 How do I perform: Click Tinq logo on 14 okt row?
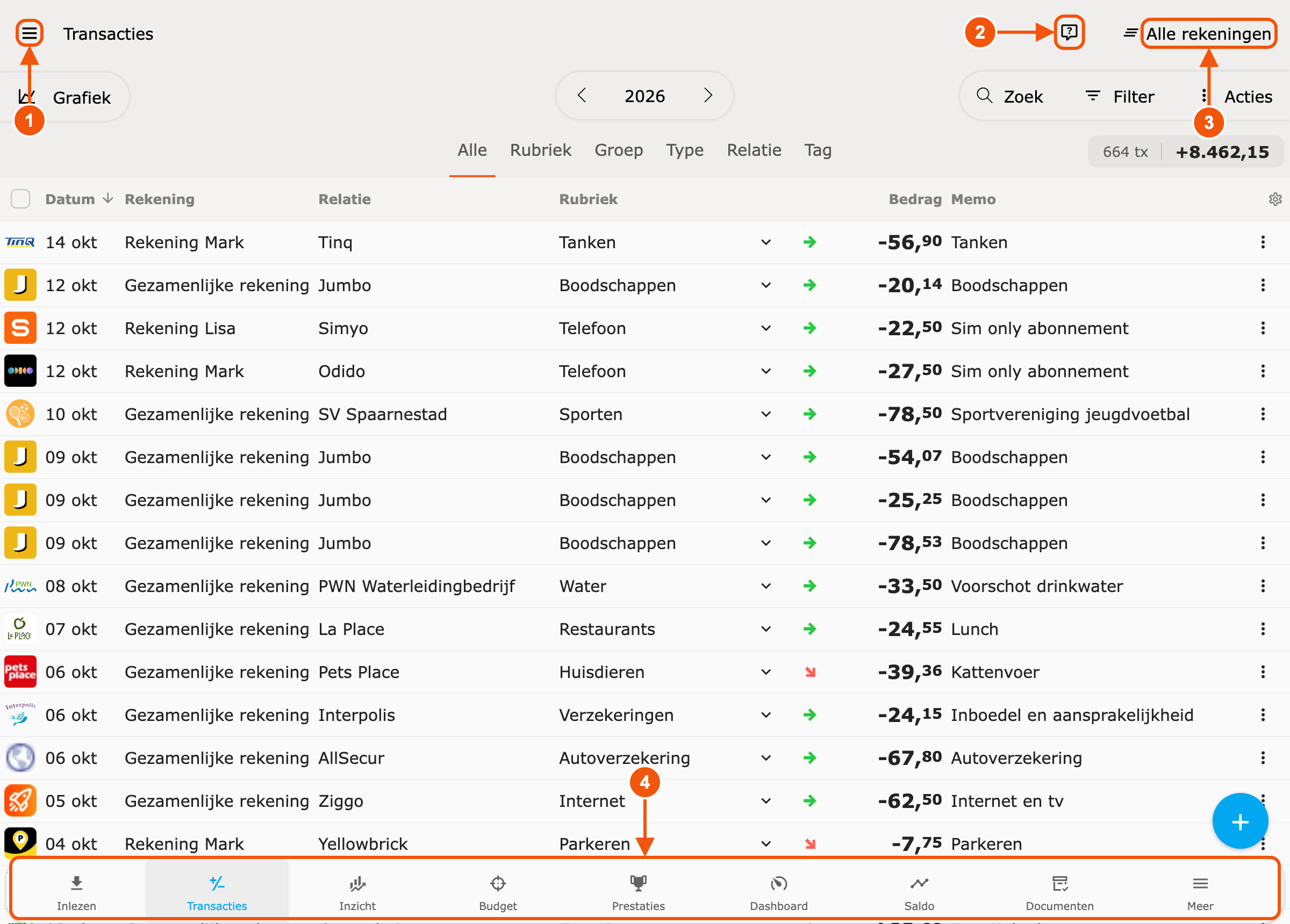(20, 242)
